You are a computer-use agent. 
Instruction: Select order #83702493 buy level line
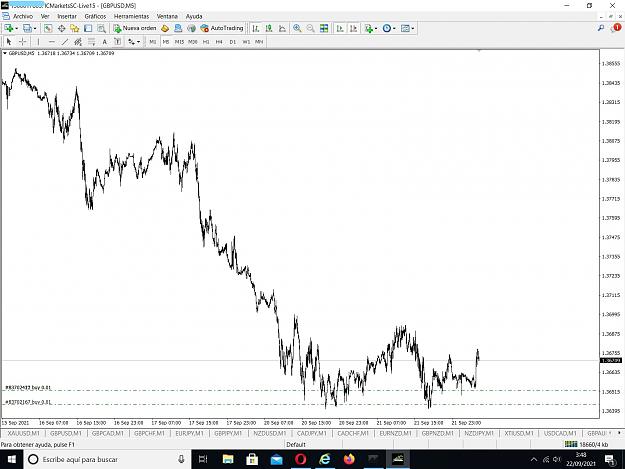coord(301,391)
